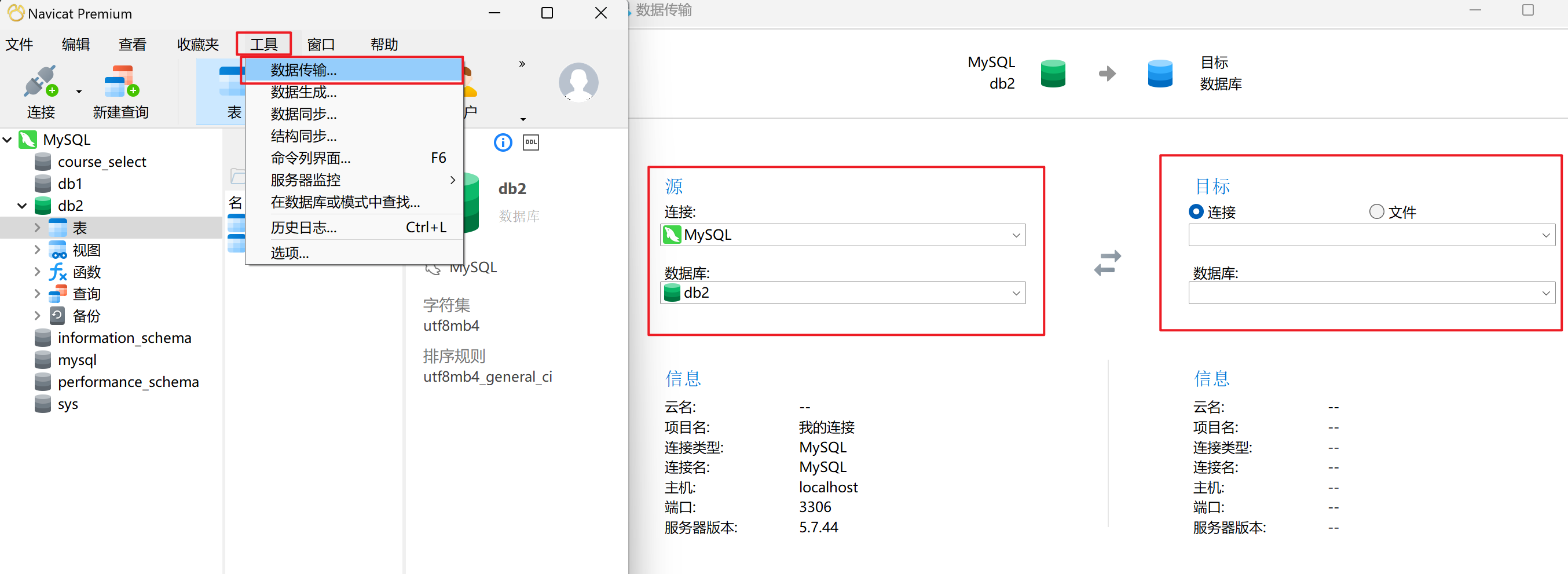Click the 5.7.44 server version value

(x=818, y=527)
